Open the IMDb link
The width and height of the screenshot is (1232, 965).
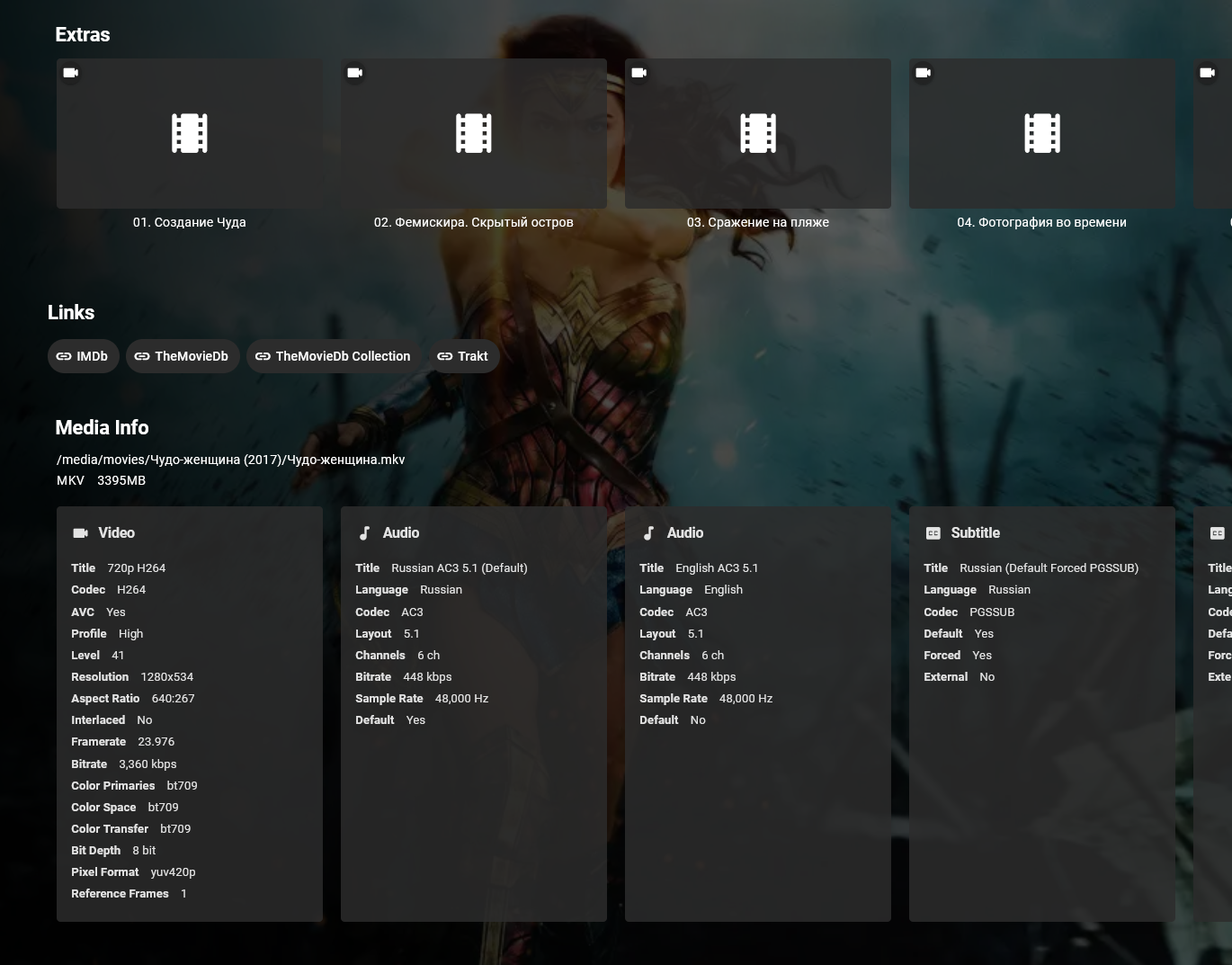(x=83, y=356)
